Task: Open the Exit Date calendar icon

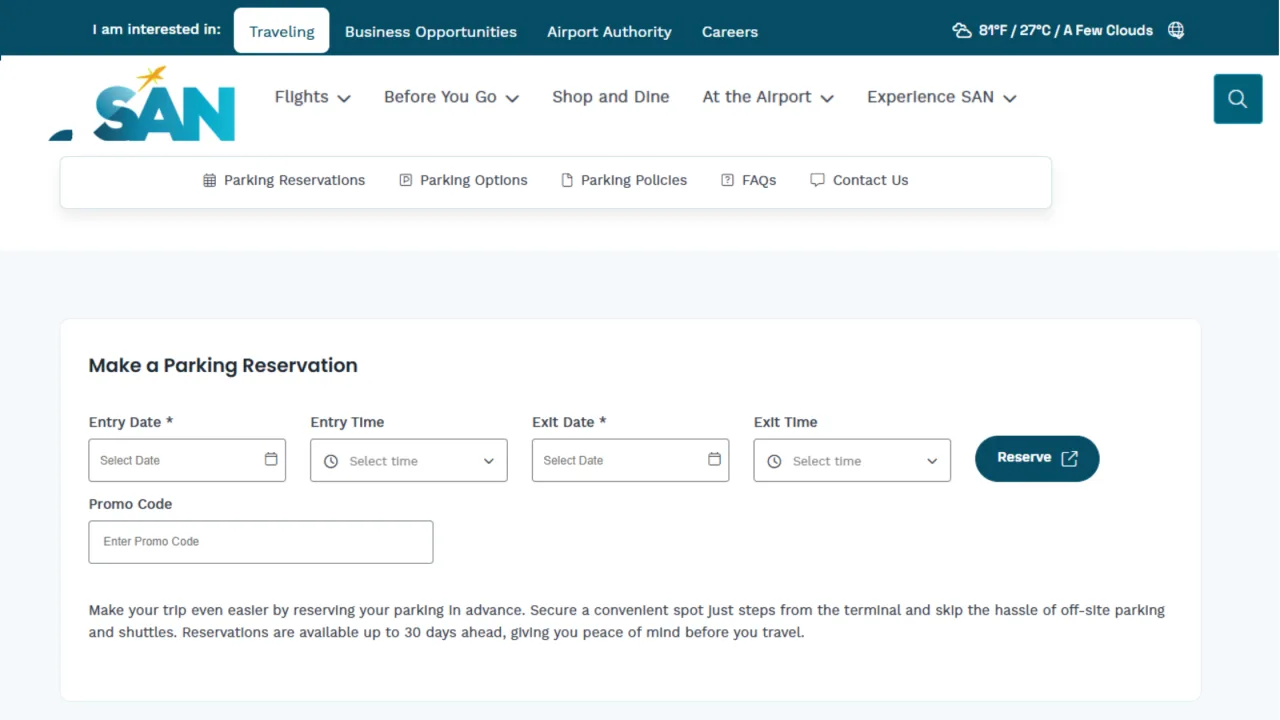Action: point(714,459)
